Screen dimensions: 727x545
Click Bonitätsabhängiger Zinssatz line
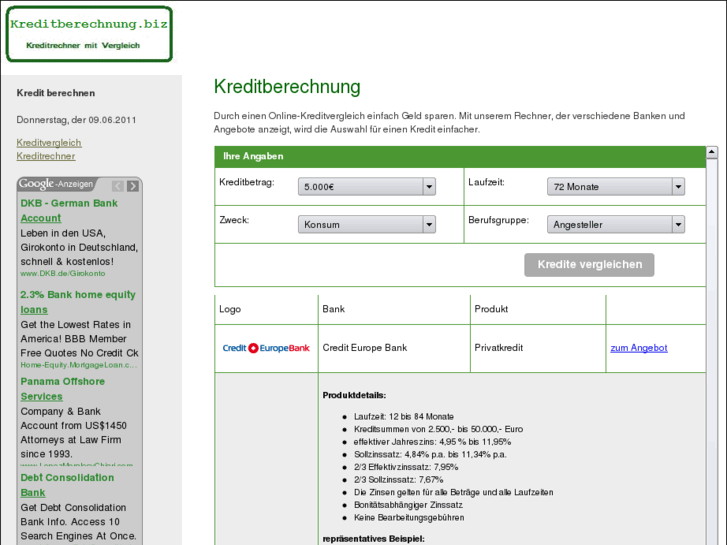click(408, 505)
